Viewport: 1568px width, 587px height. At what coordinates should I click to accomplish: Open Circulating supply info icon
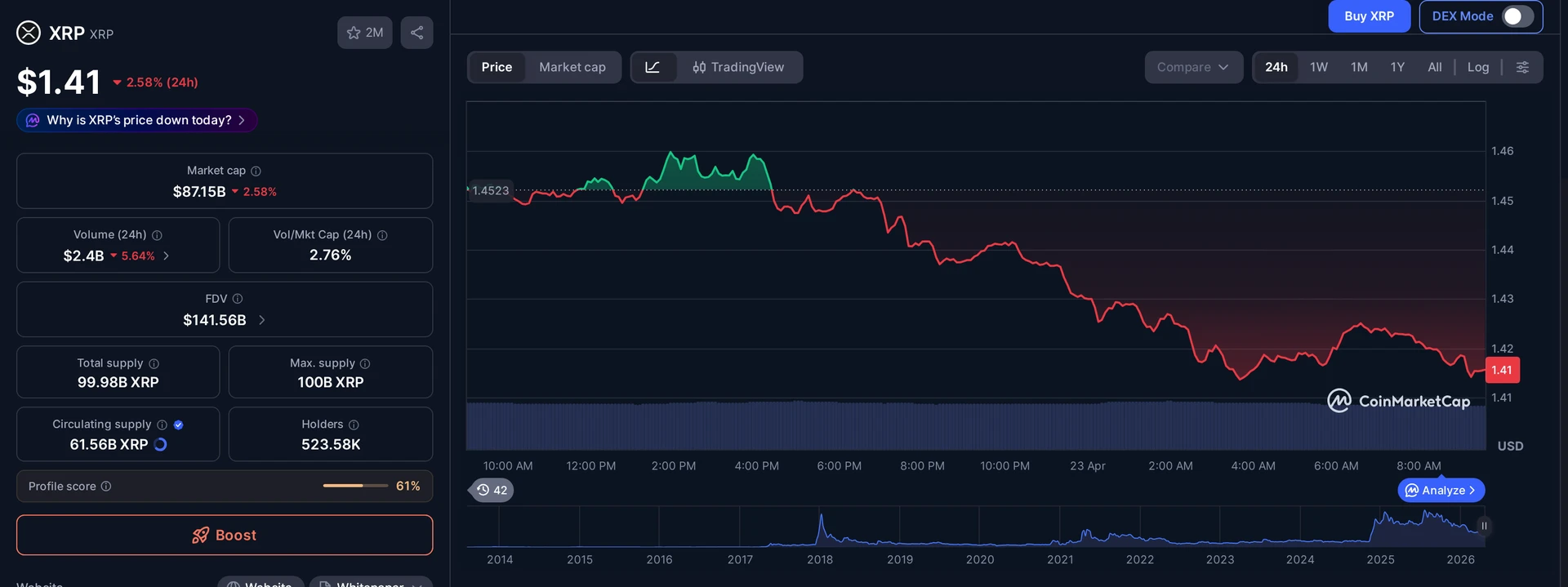(x=162, y=425)
